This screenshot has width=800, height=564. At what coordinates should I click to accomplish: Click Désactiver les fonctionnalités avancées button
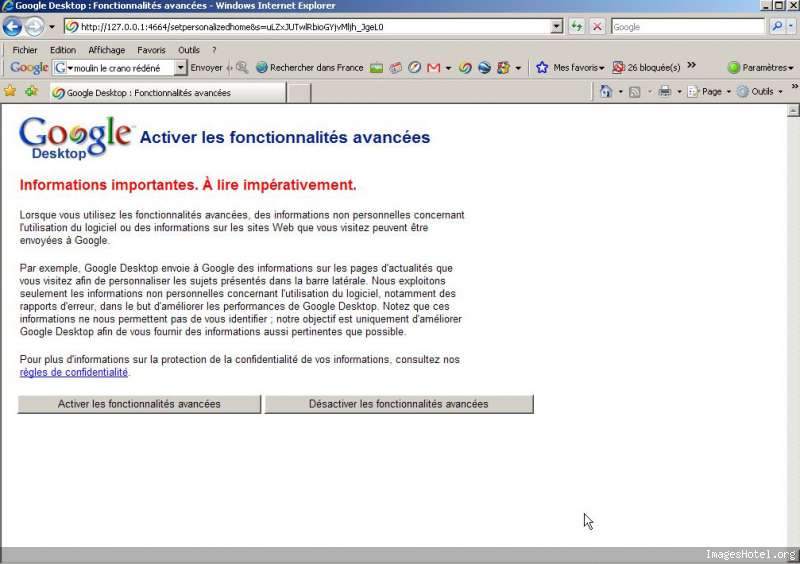[x=398, y=404]
